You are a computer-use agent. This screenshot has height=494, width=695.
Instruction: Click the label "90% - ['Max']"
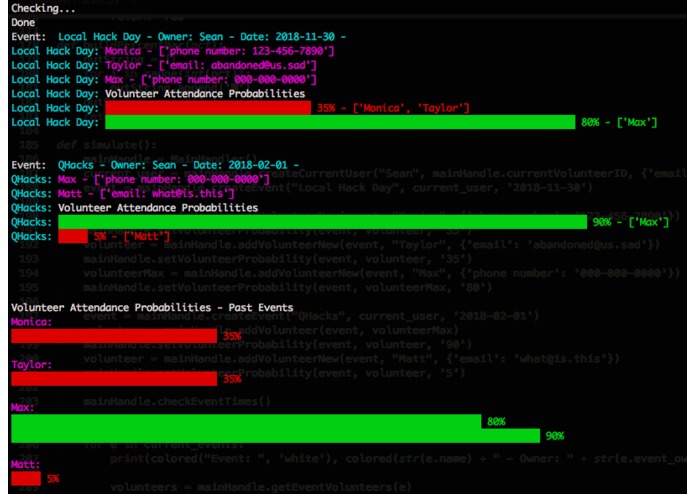pyautogui.click(x=631, y=222)
